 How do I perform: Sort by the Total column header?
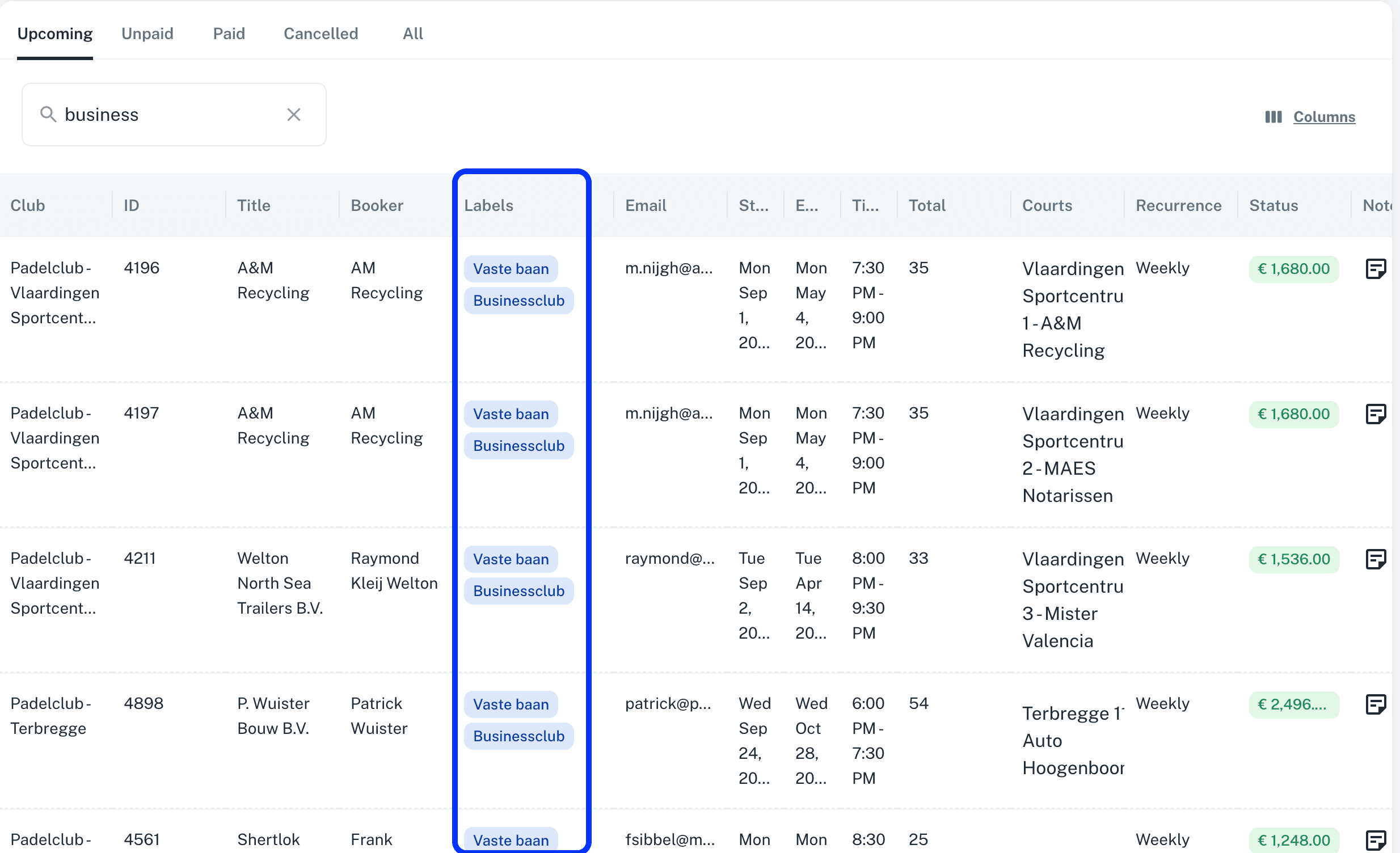point(927,205)
